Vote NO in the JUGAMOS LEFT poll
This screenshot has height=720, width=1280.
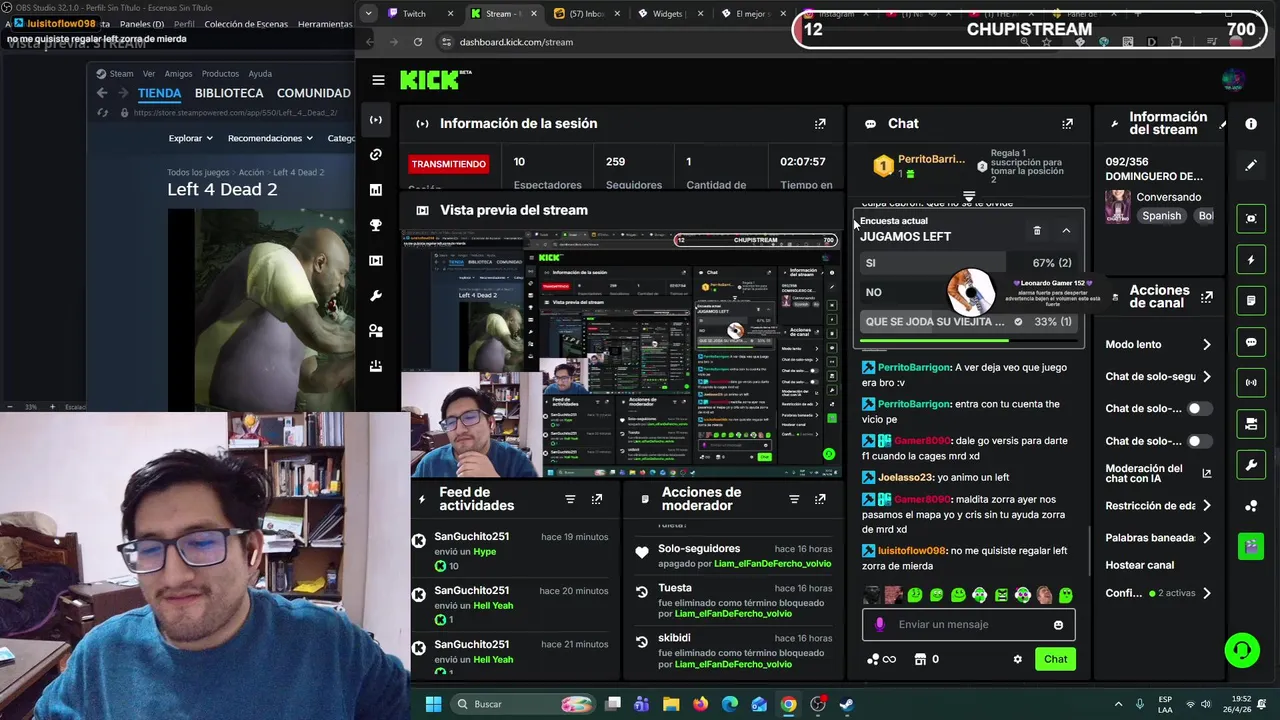(968, 292)
